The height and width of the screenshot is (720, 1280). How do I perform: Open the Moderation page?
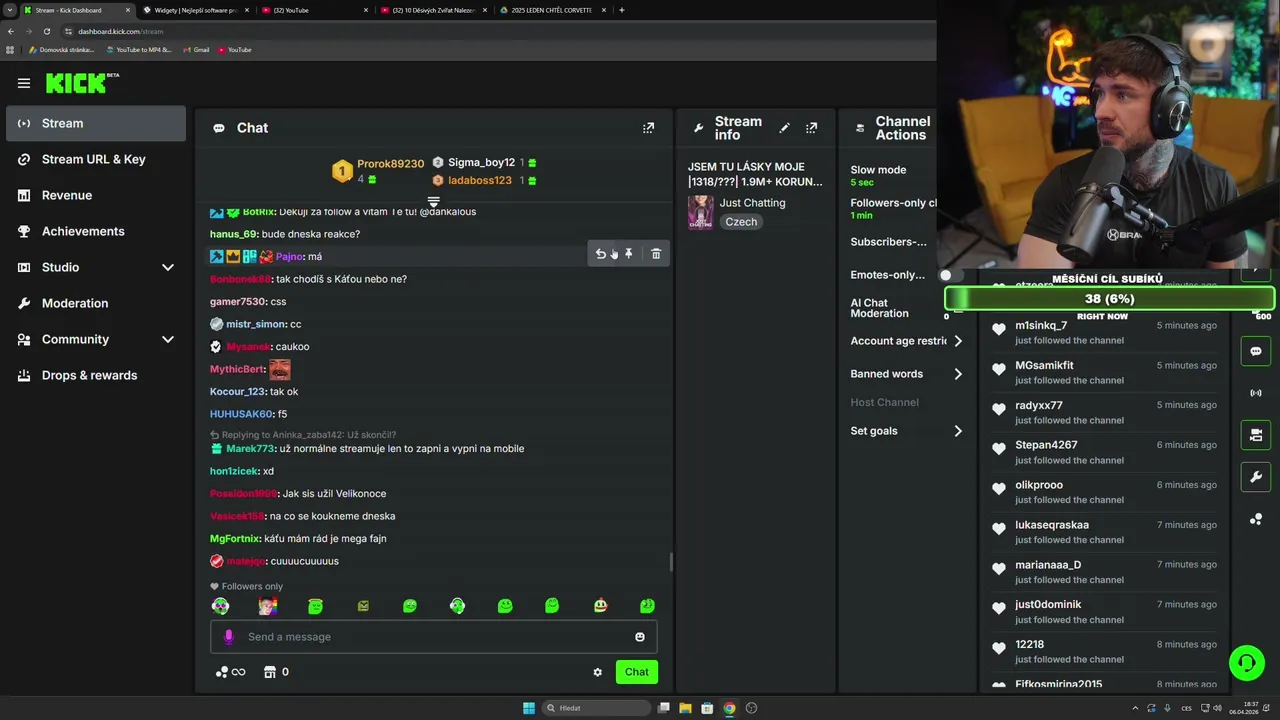click(95, 303)
